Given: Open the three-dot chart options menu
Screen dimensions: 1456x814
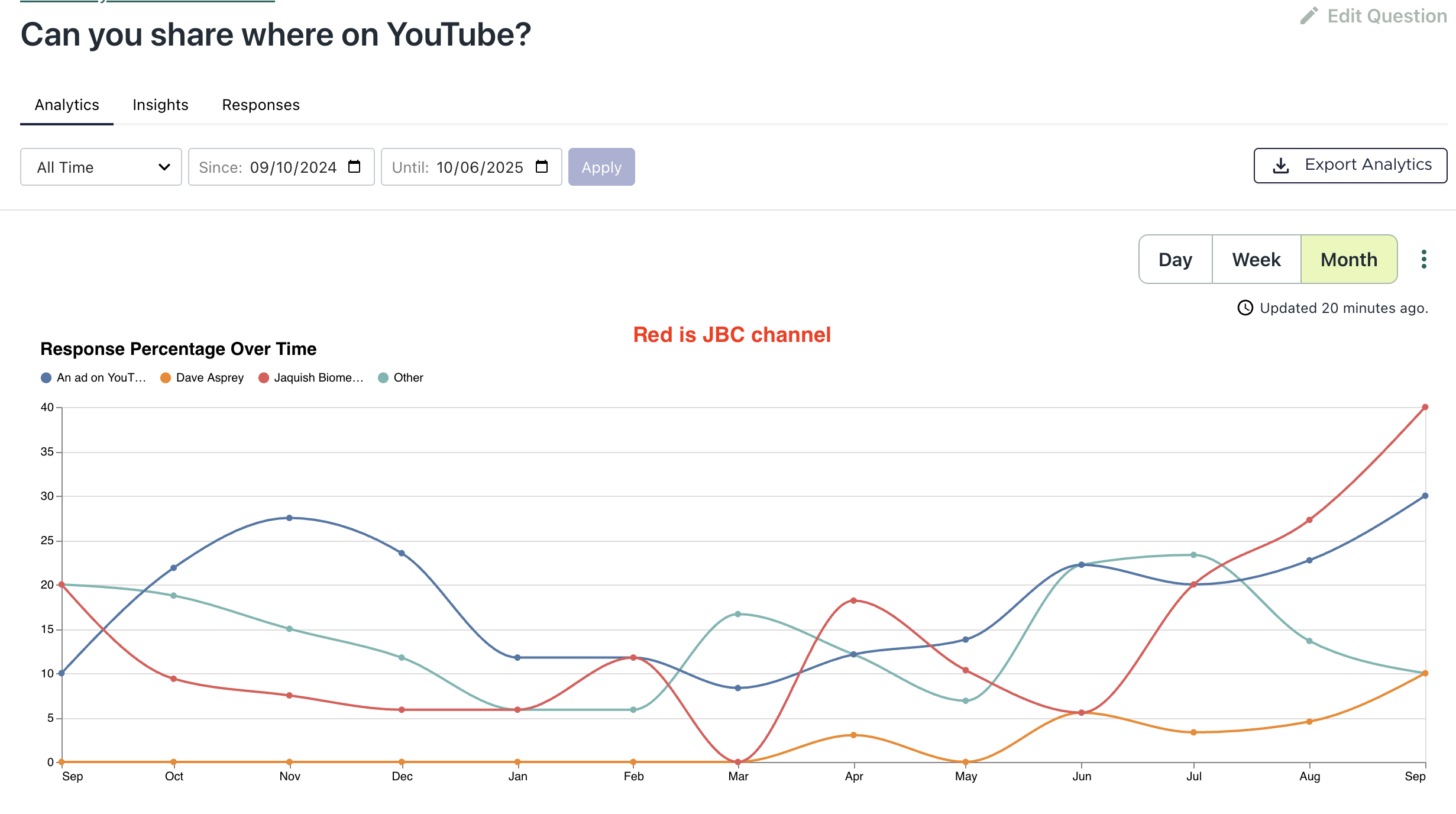Looking at the screenshot, I should (x=1425, y=259).
